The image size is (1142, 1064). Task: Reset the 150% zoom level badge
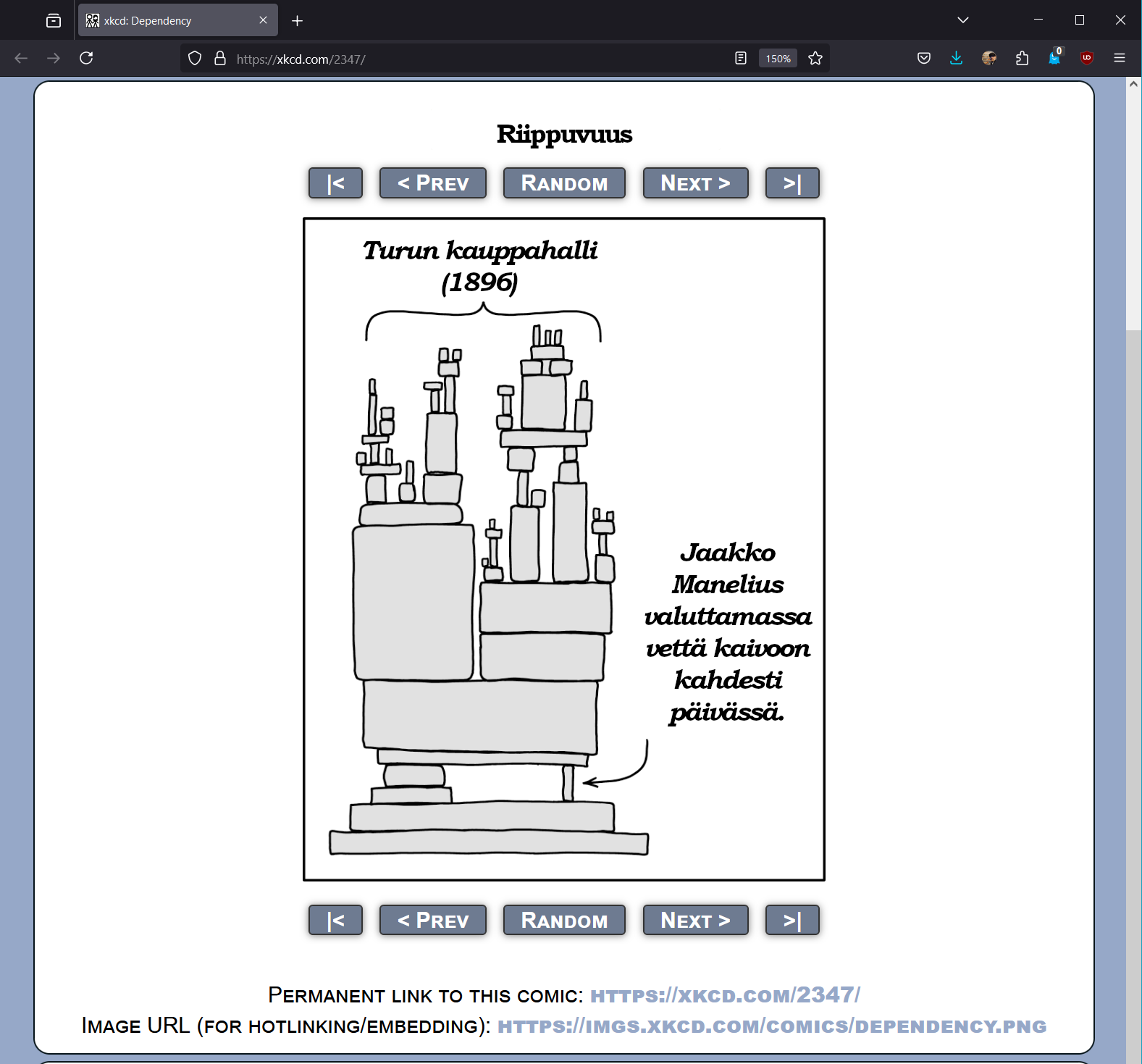click(778, 59)
